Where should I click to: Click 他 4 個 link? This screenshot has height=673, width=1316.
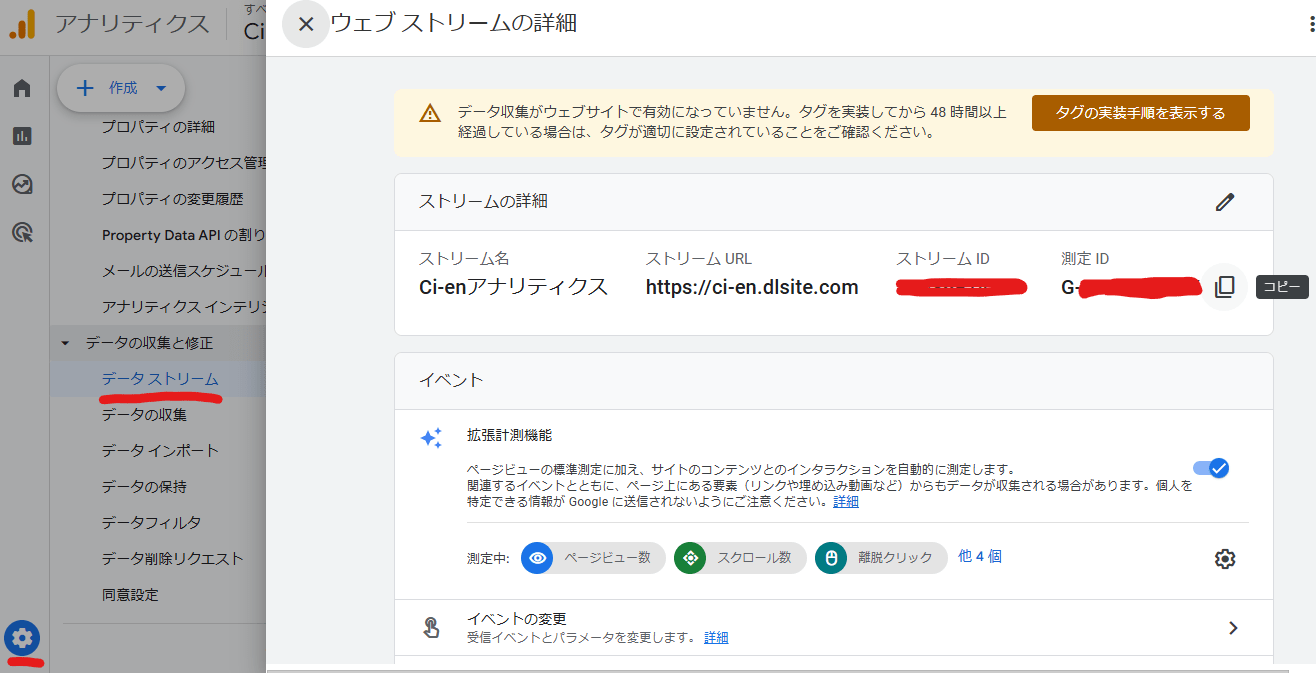(x=979, y=556)
